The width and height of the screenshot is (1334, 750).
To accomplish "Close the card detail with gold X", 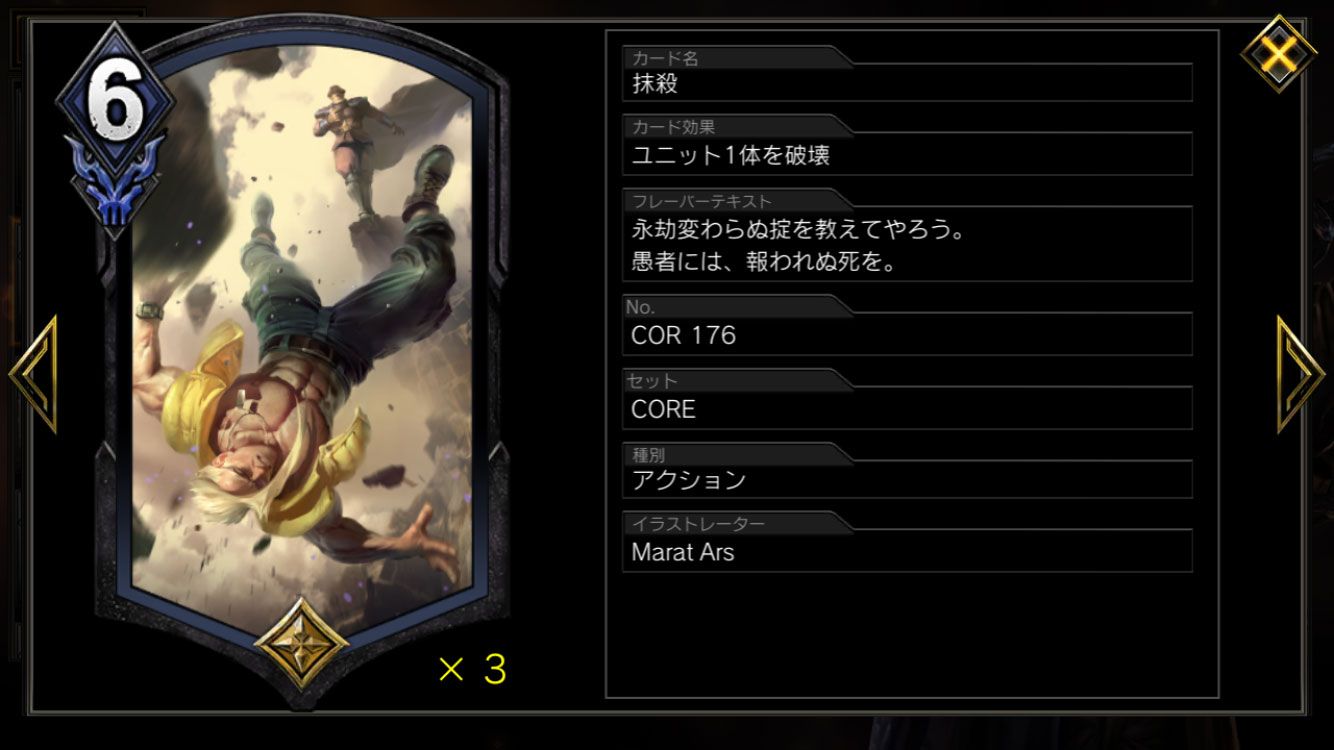I will (1278, 53).
